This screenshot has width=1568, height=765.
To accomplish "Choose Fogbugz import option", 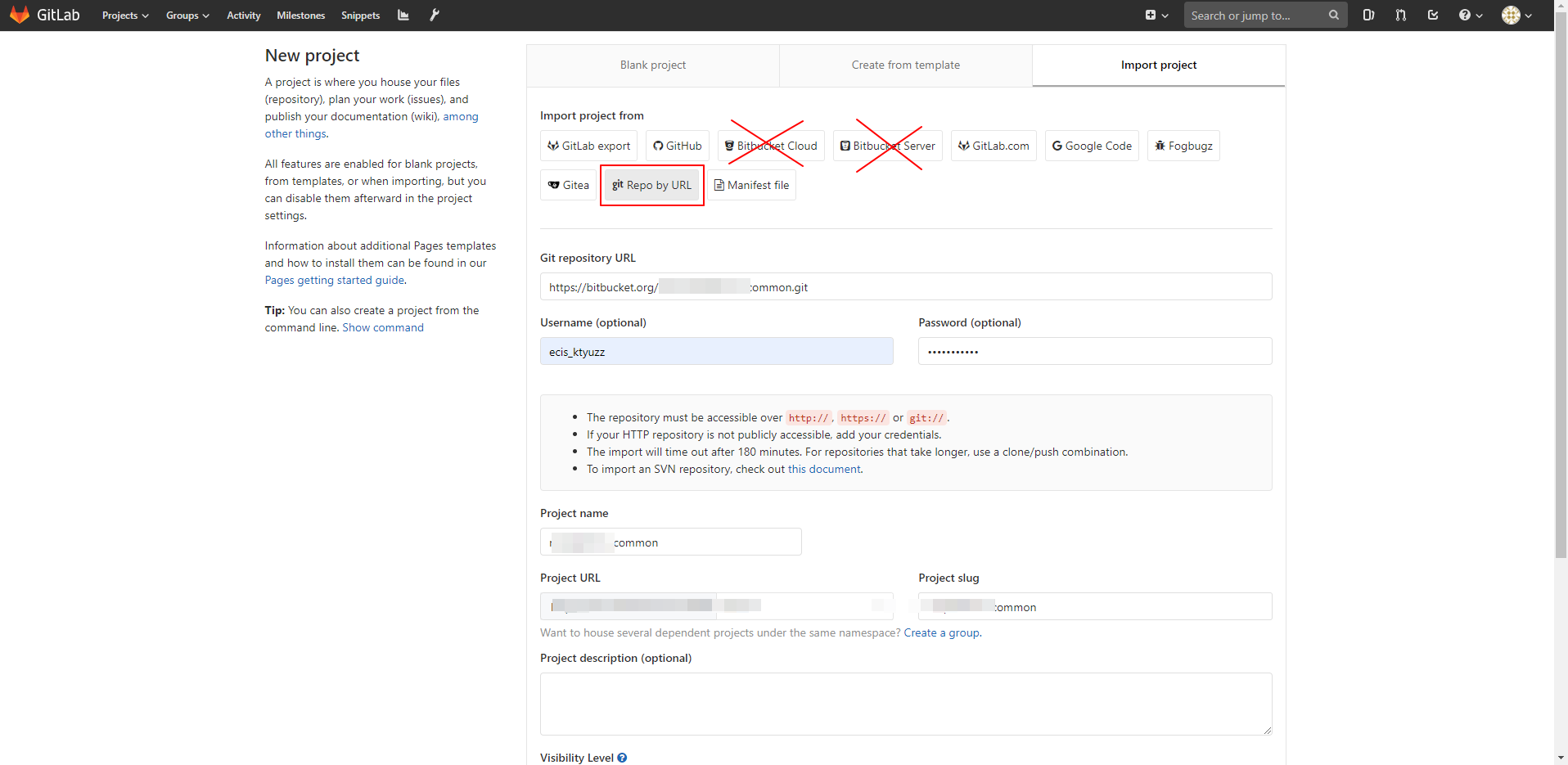I will 1183,146.
